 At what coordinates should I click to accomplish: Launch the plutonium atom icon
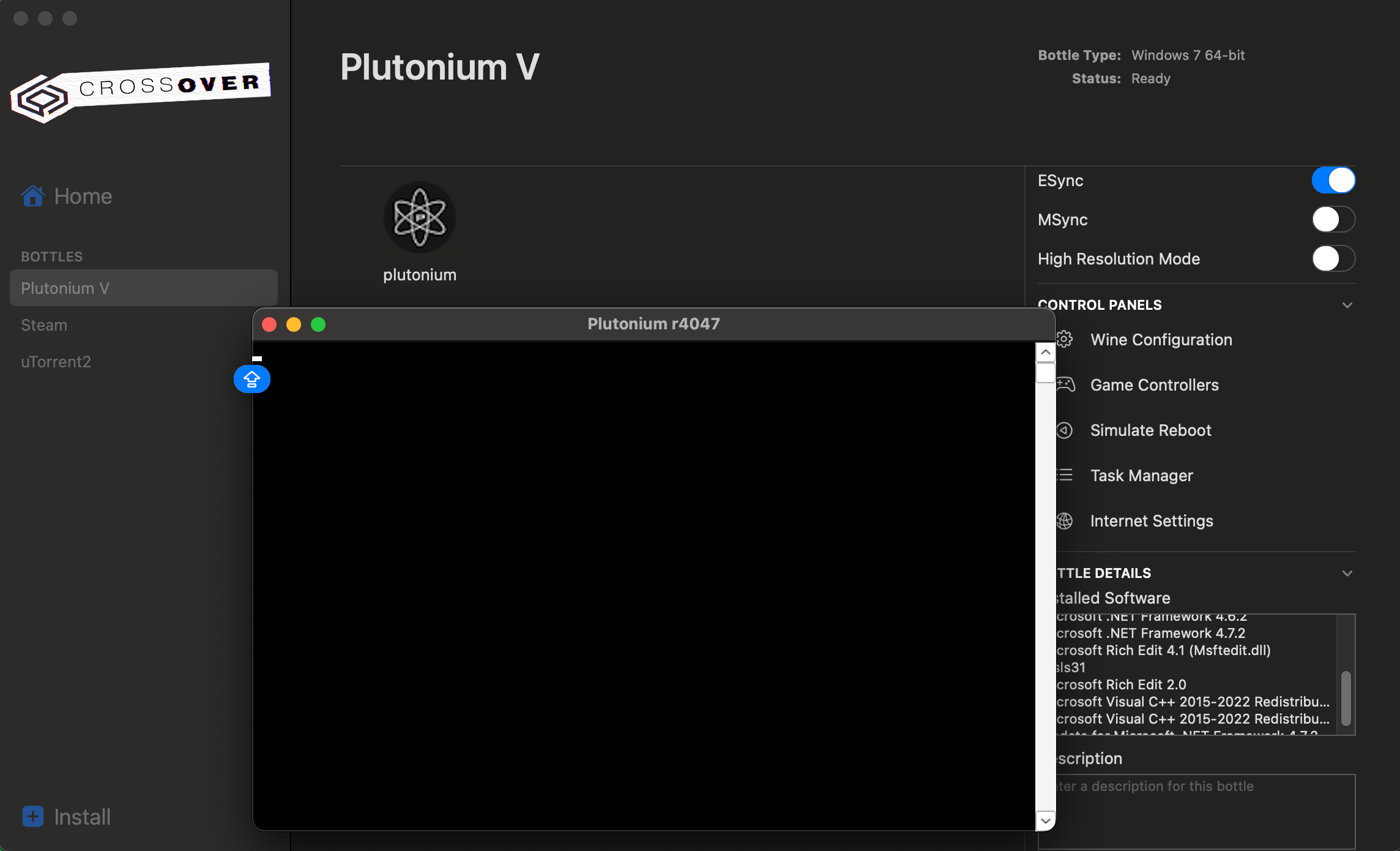(x=419, y=217)
